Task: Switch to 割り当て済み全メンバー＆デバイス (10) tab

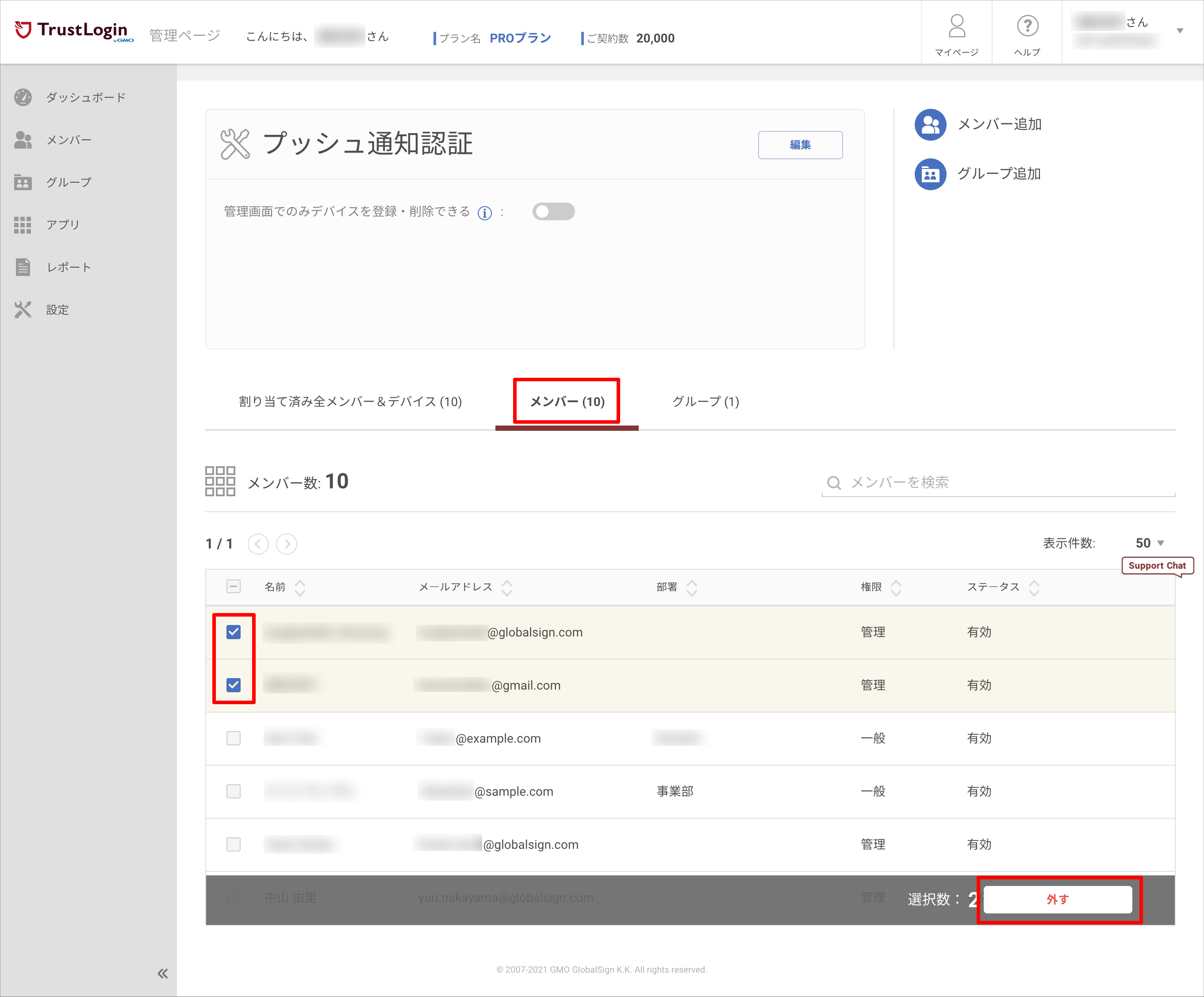Action: tap(350, 401)
